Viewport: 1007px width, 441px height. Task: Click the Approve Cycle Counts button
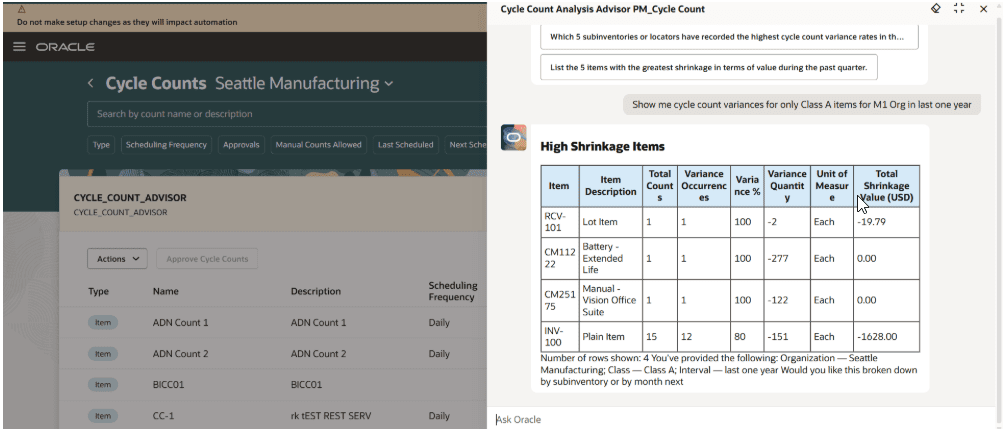[207, 259]
